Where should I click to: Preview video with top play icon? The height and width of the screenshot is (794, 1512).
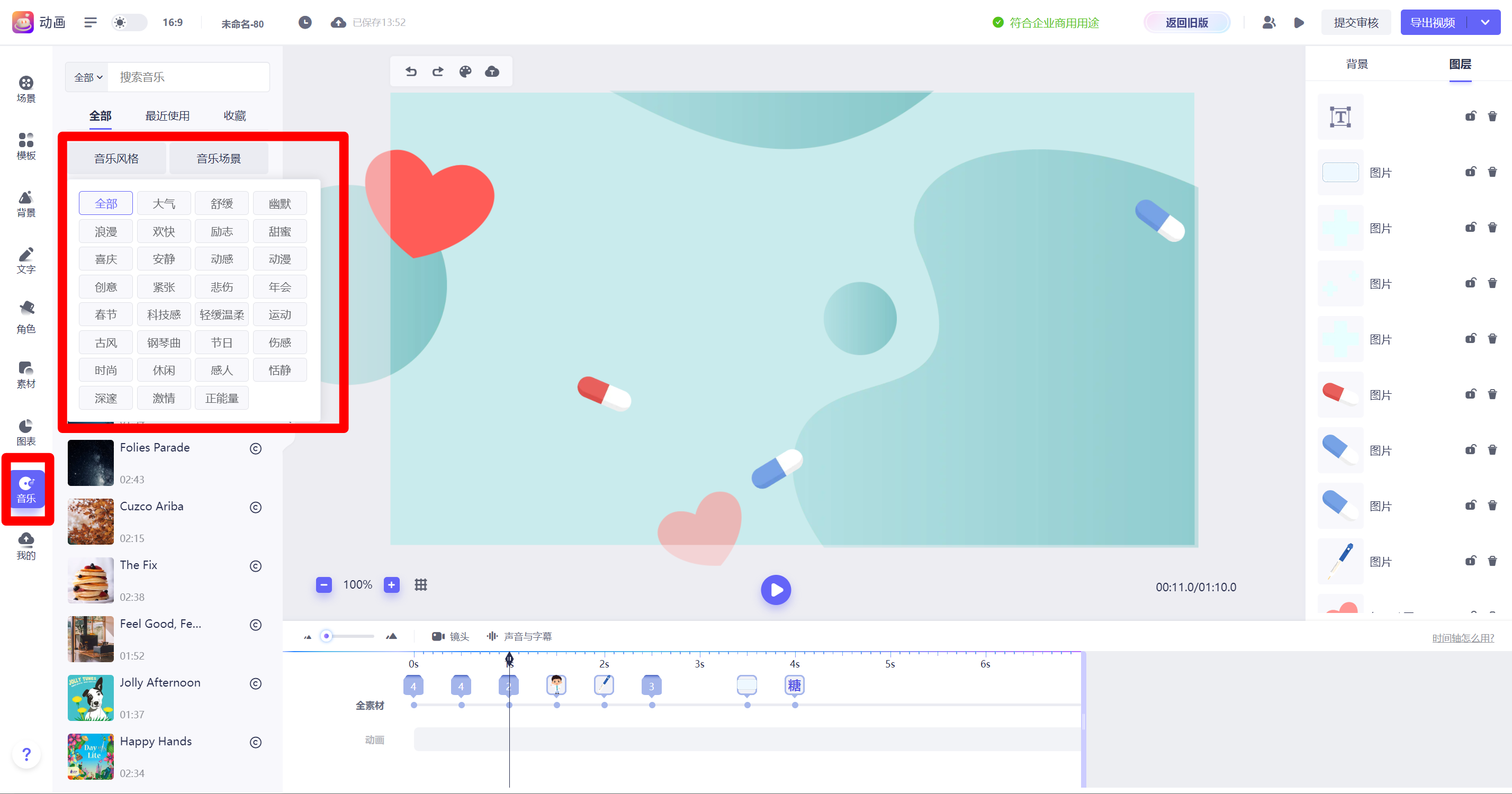coord(1299,22)
